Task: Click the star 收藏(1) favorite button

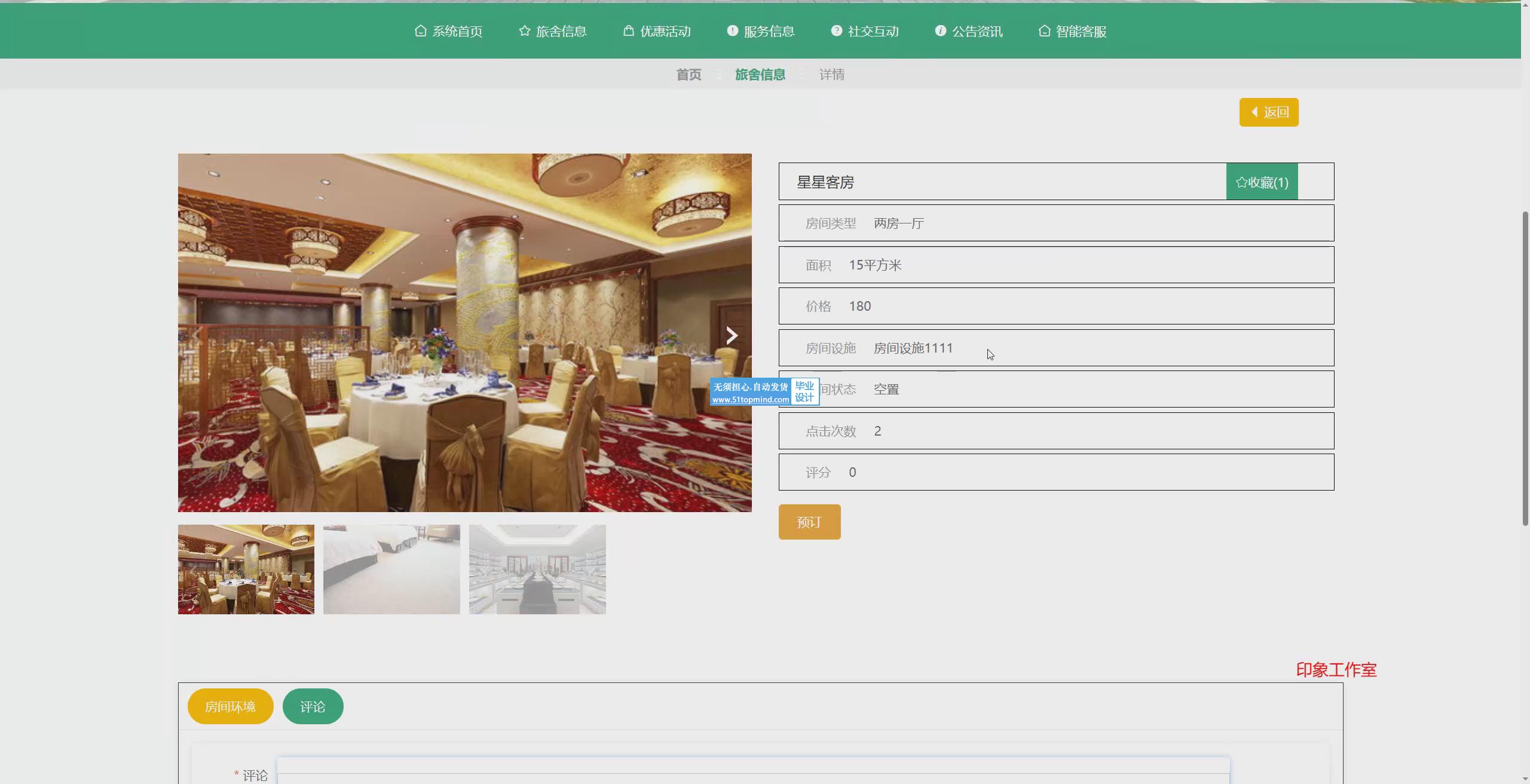Action: click(1262, 182)
